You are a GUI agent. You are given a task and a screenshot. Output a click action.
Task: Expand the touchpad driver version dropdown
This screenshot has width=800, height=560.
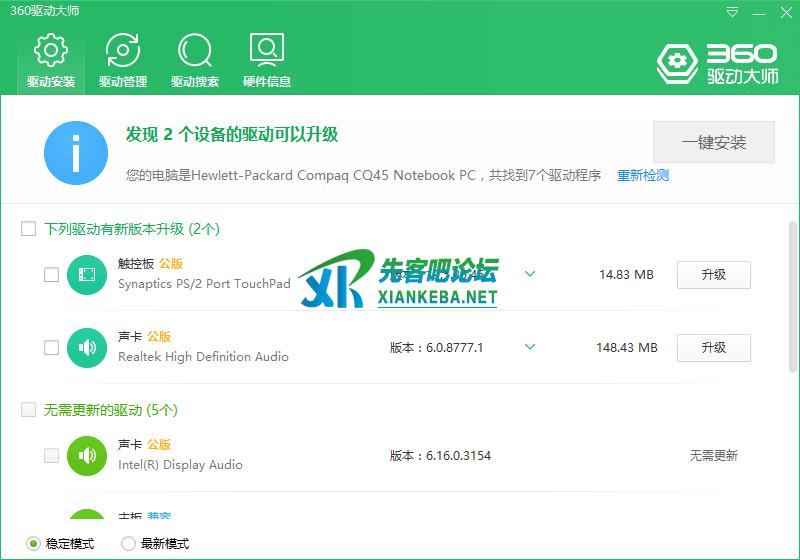(x=530, y=274)
